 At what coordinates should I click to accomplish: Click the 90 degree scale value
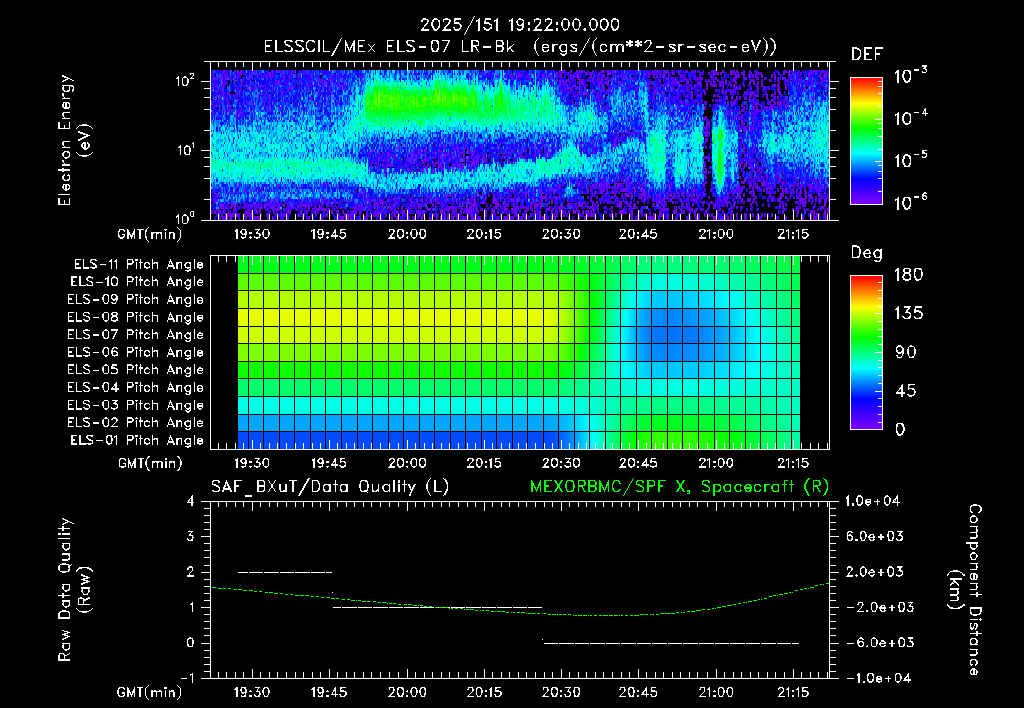coord(905,352)
